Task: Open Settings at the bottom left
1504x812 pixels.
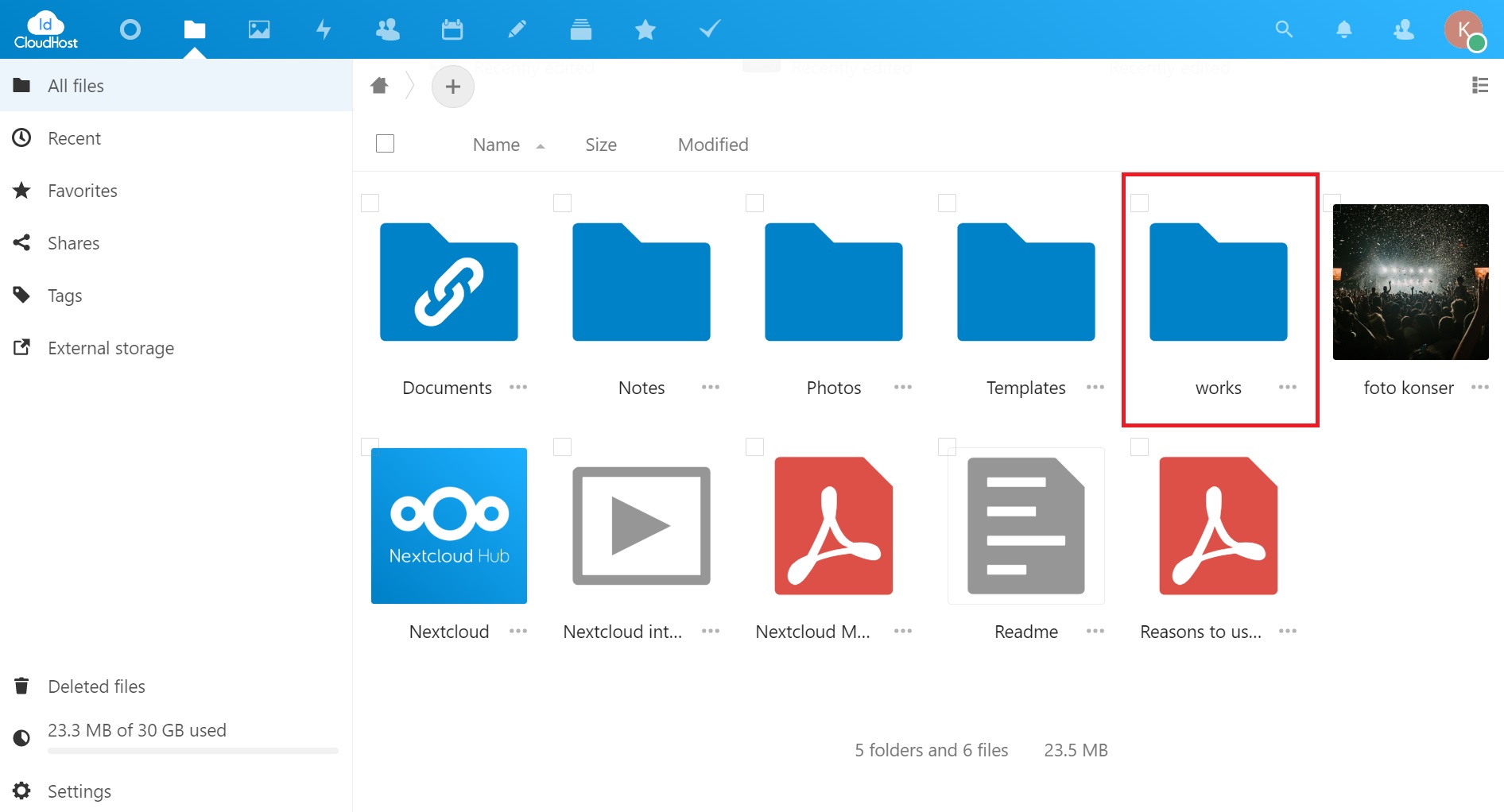Action: (79, 791)
